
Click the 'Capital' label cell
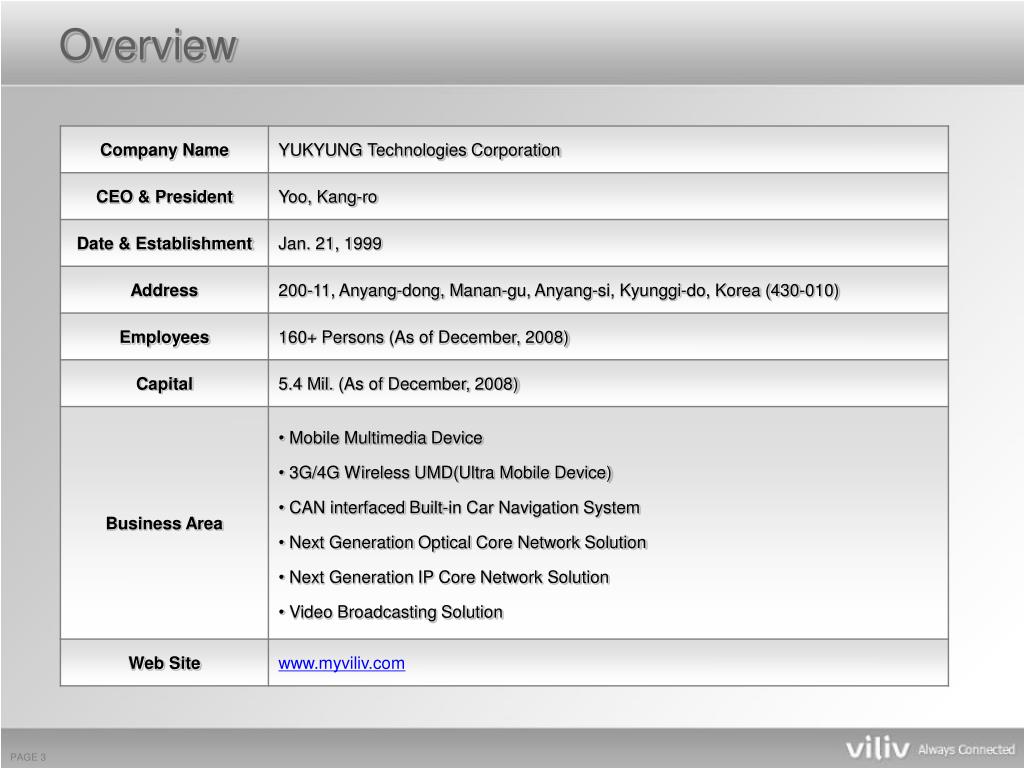pos(165,383)
